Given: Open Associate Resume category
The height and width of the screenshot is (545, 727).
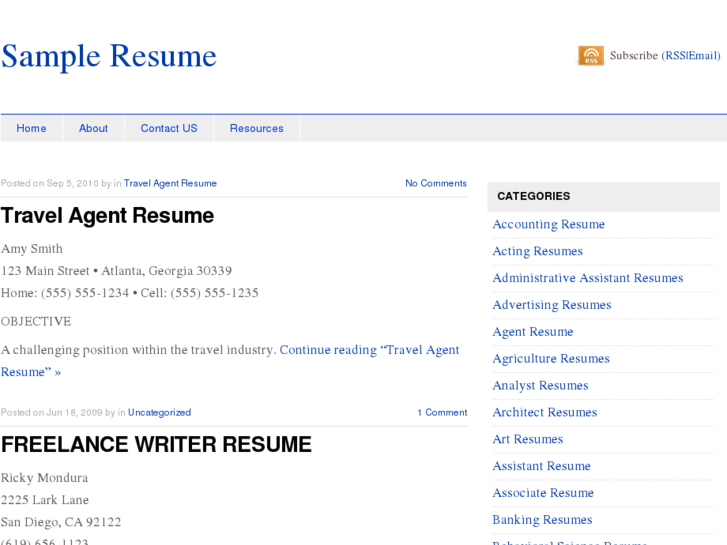Looking at the screenshot, I should 543,493.
